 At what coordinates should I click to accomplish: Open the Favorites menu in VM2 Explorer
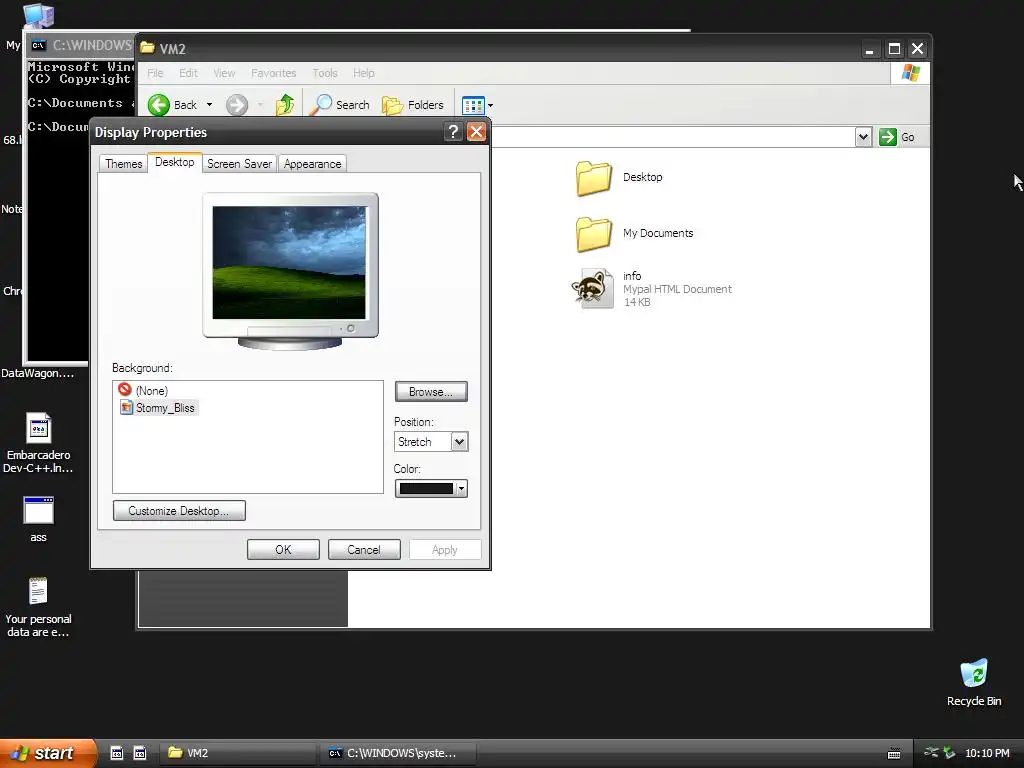click(274, 73)
